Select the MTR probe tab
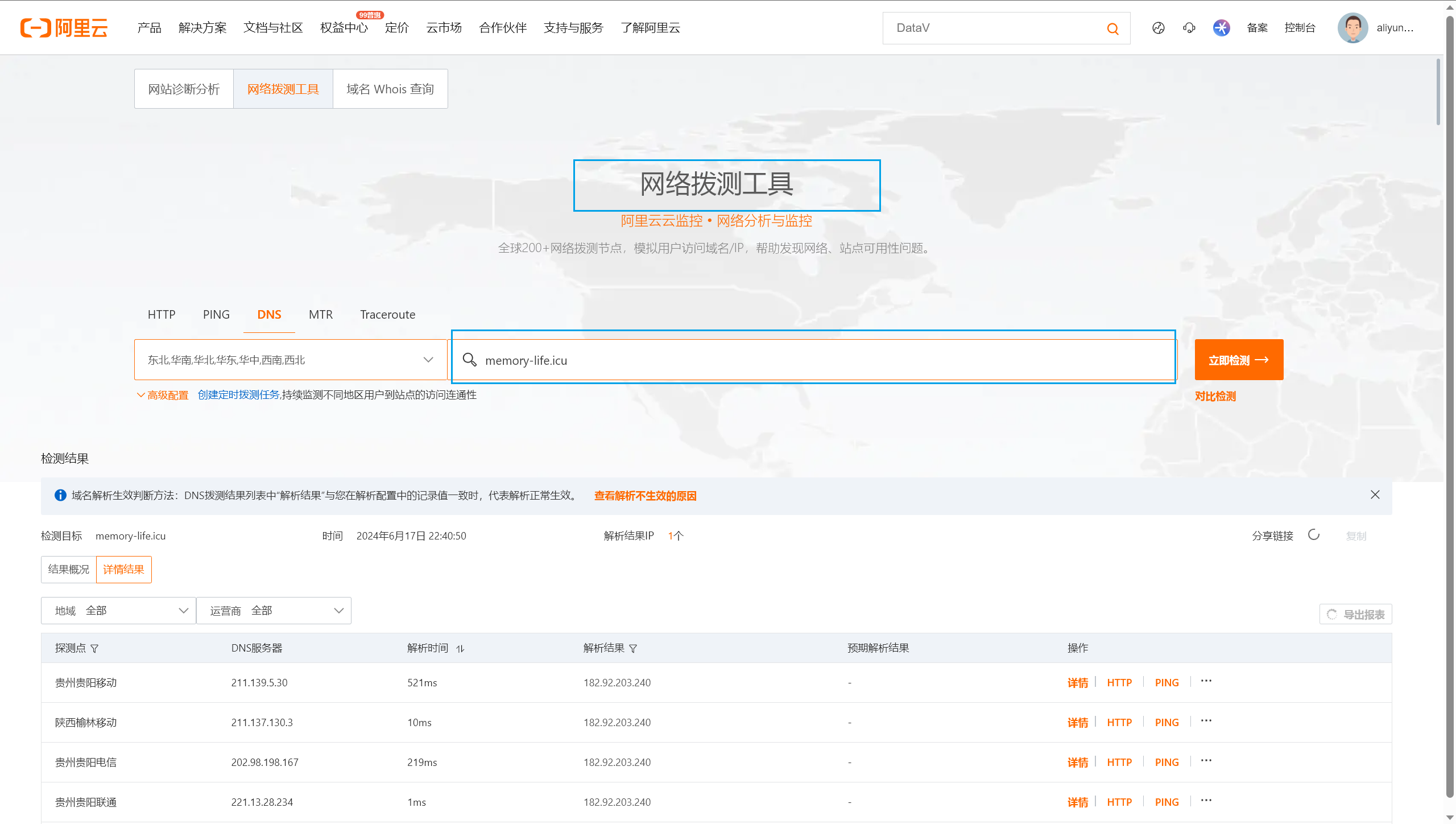 tap(321, 315)
